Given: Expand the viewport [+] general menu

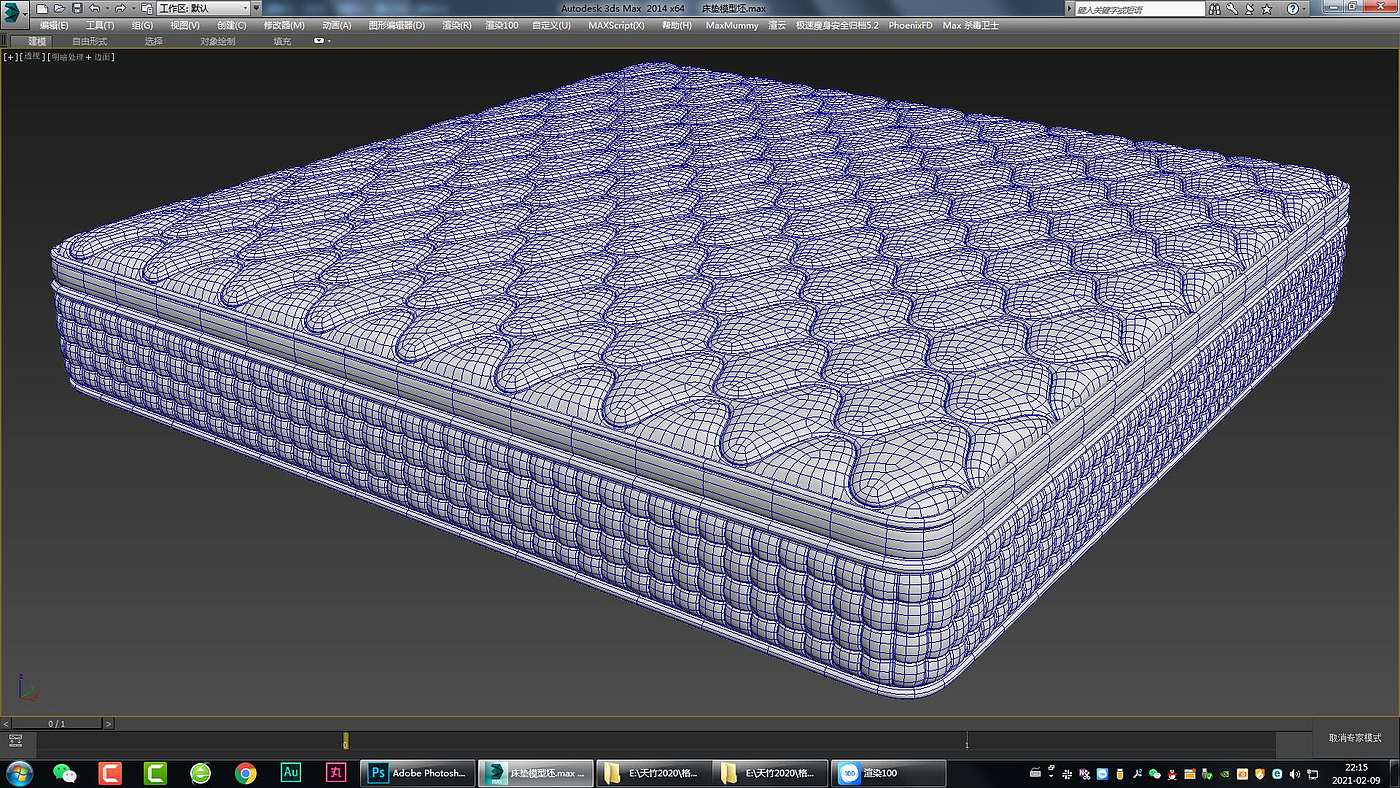Looking at the screenshot, I should tap(11, 57).
